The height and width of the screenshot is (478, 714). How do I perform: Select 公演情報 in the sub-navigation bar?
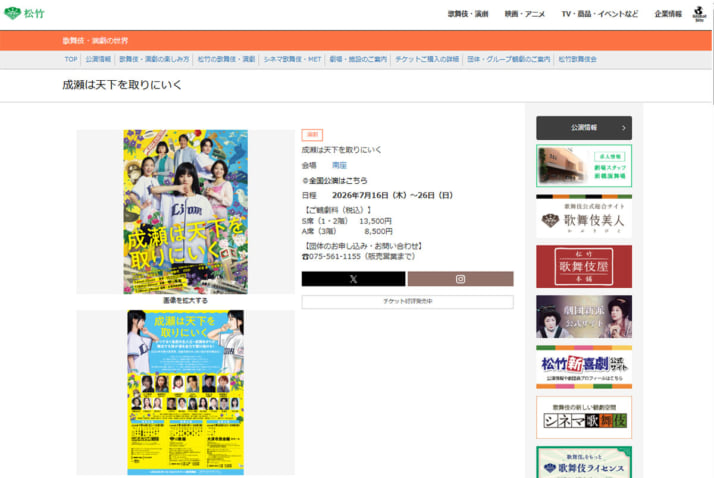[x=98, y=59]
